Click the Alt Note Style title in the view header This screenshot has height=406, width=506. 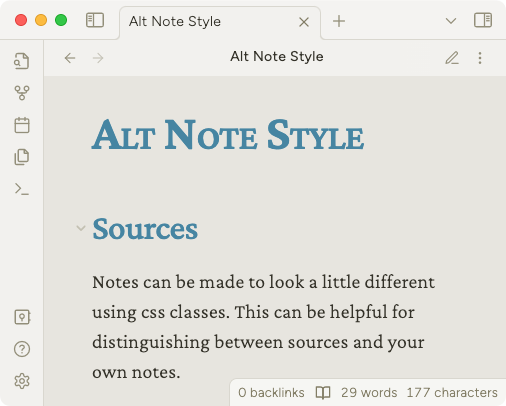click(277, 57)
